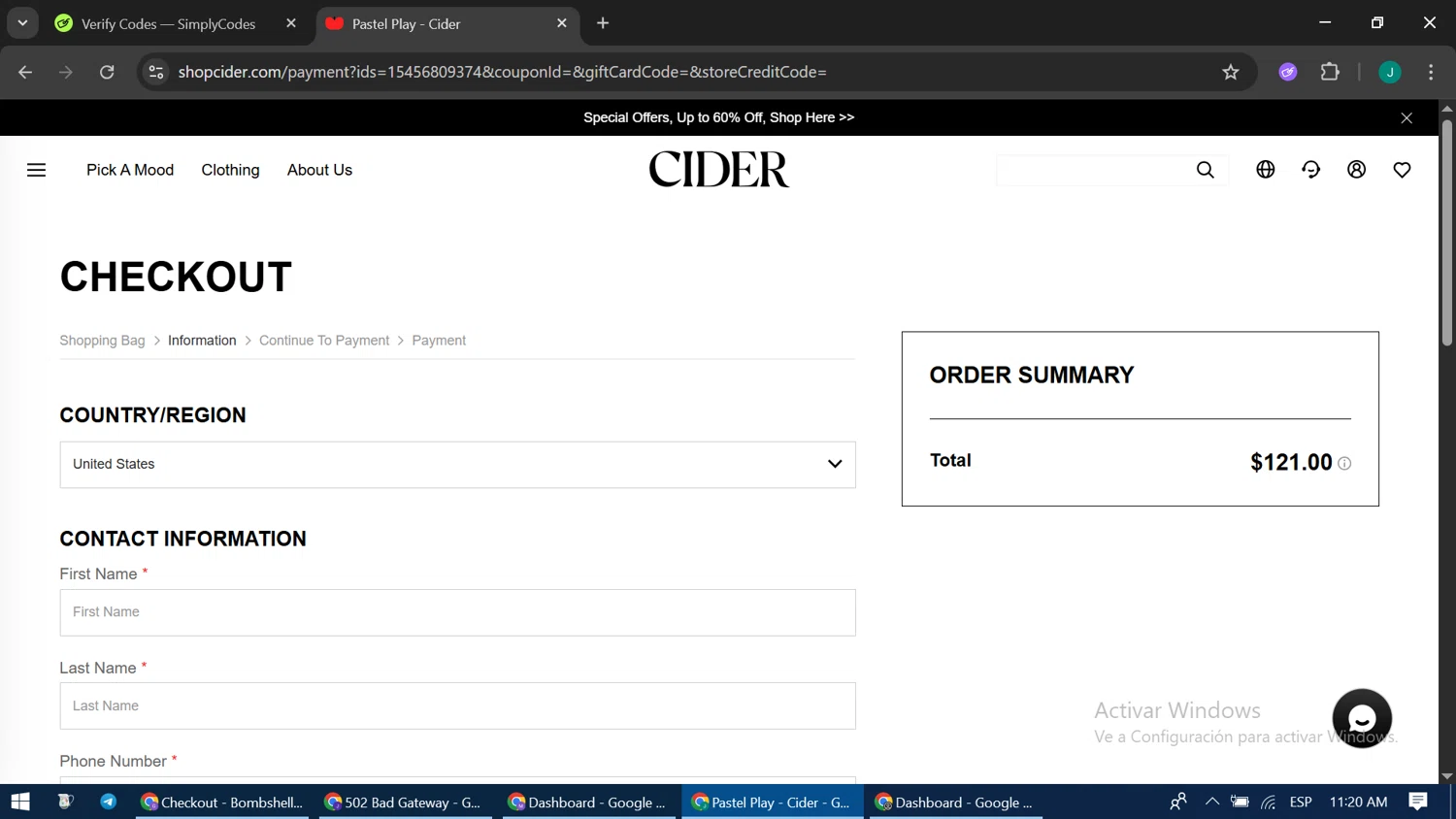Viewport: 1456px width, 819px height.
Task: Open the Pick A Mood menu
Action: [130, 170]
